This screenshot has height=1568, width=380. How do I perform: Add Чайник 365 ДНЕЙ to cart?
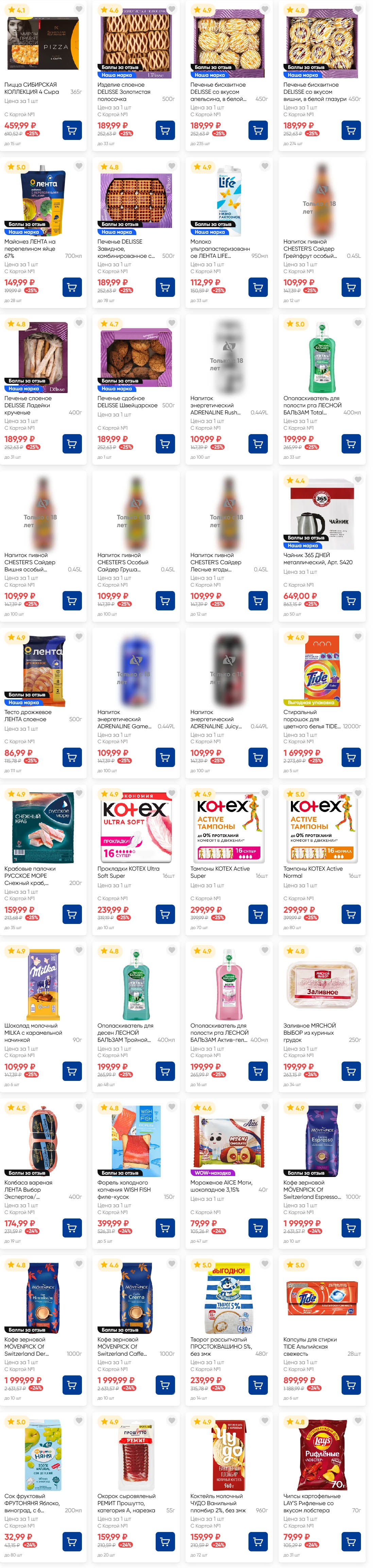click(351, 601)
